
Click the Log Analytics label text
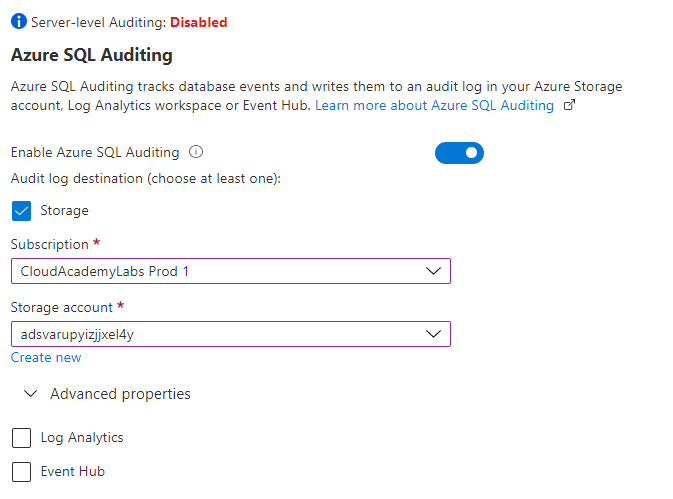point(82,438)
